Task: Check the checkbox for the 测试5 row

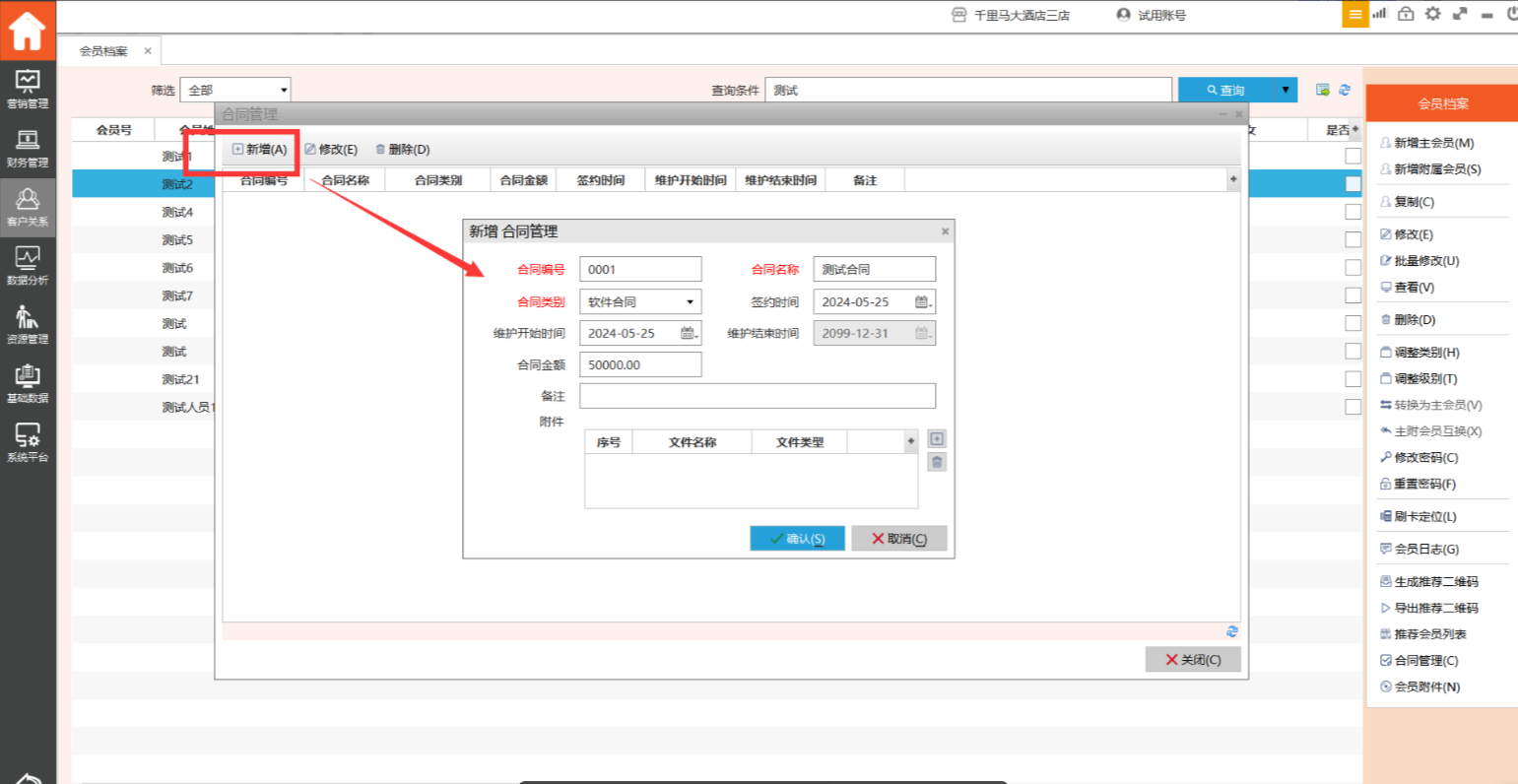Action: 1353,239
